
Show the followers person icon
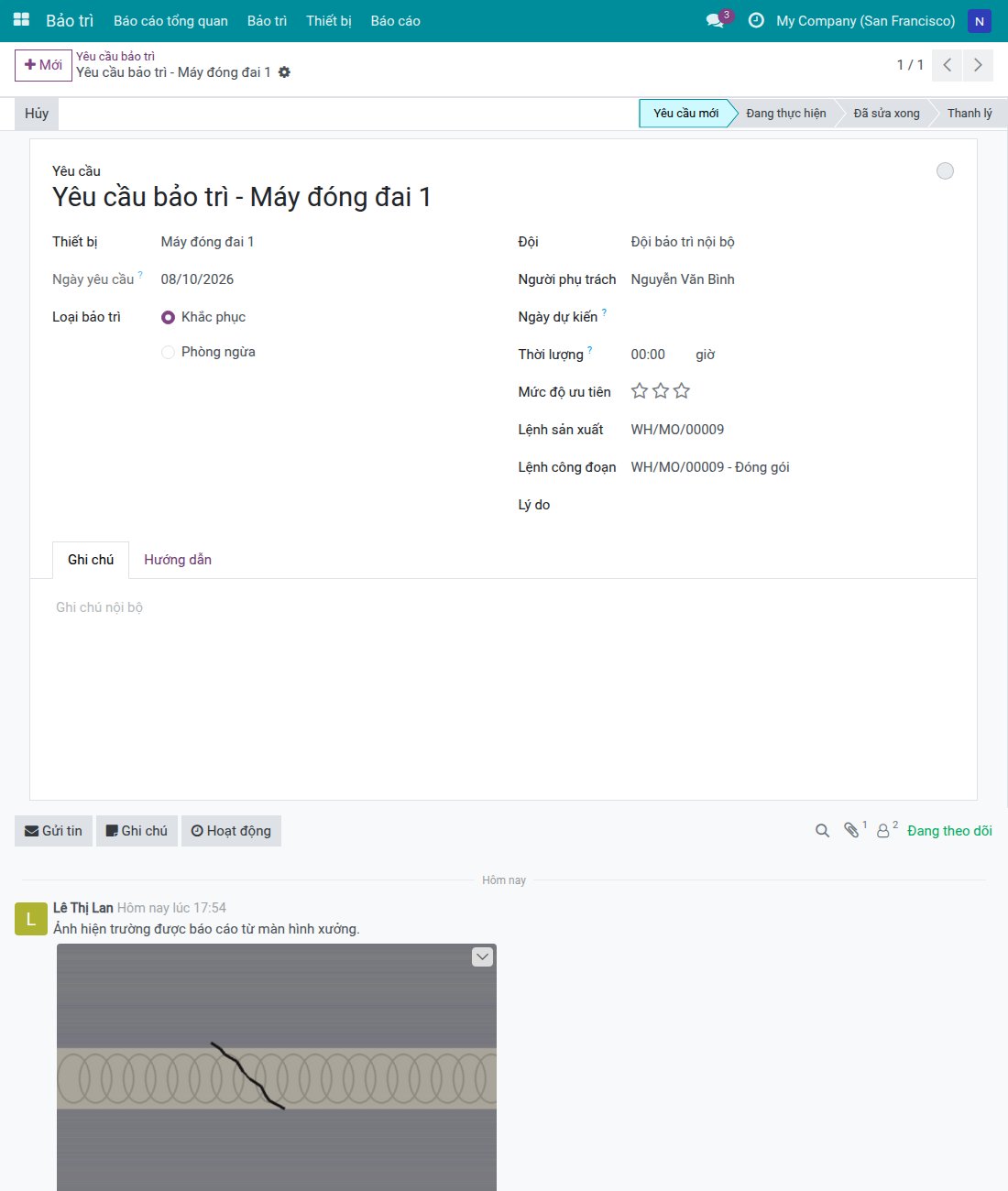pyautogui.click(x=883, y=831)
